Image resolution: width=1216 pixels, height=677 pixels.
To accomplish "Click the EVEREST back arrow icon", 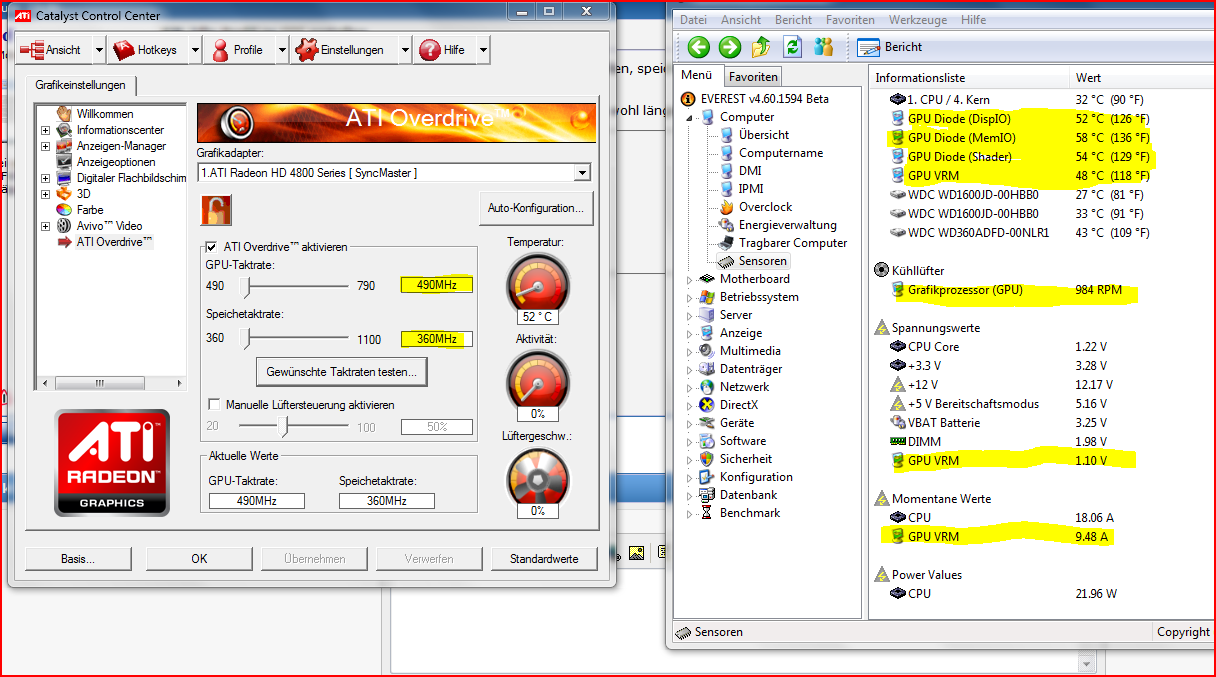I will point(698,47).
